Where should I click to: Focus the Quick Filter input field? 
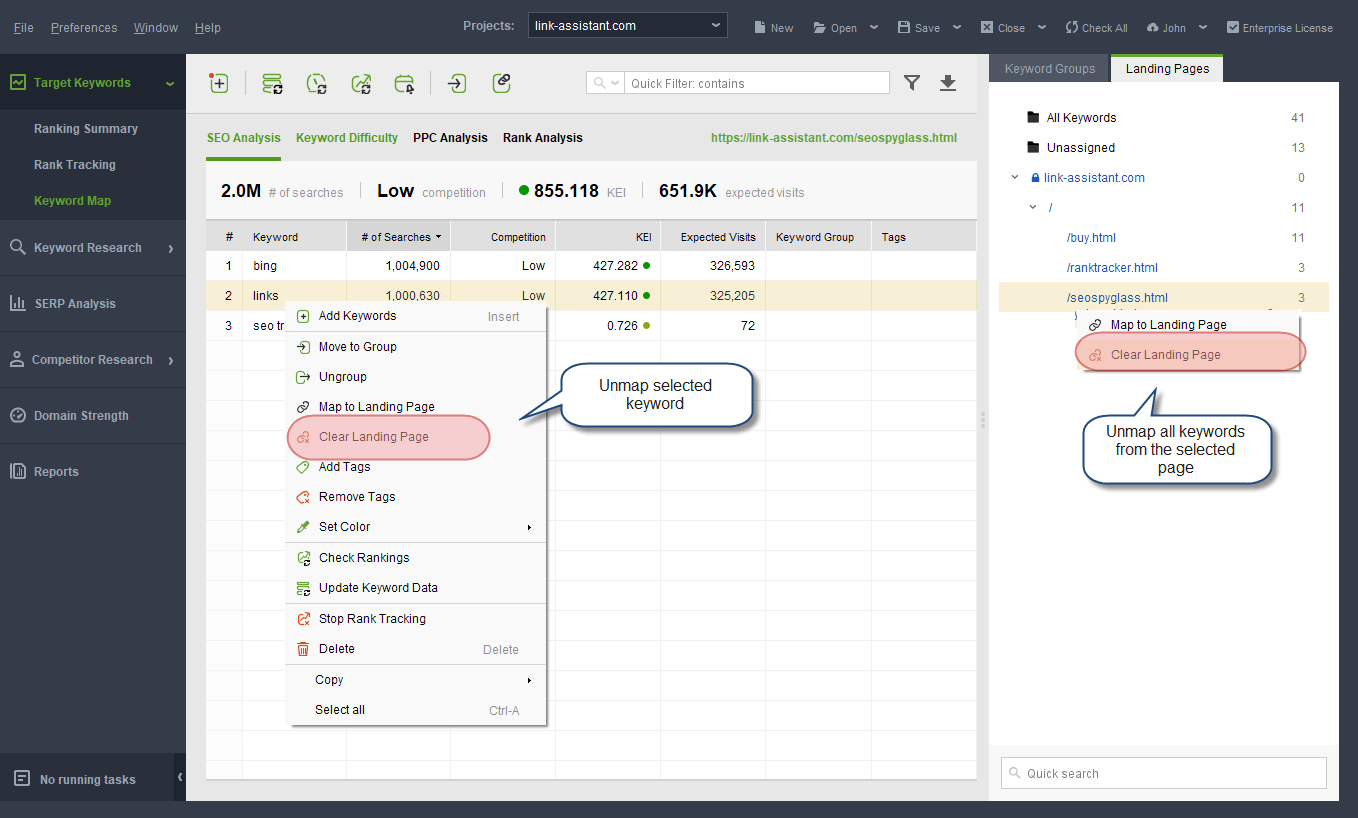coord(757,83)
